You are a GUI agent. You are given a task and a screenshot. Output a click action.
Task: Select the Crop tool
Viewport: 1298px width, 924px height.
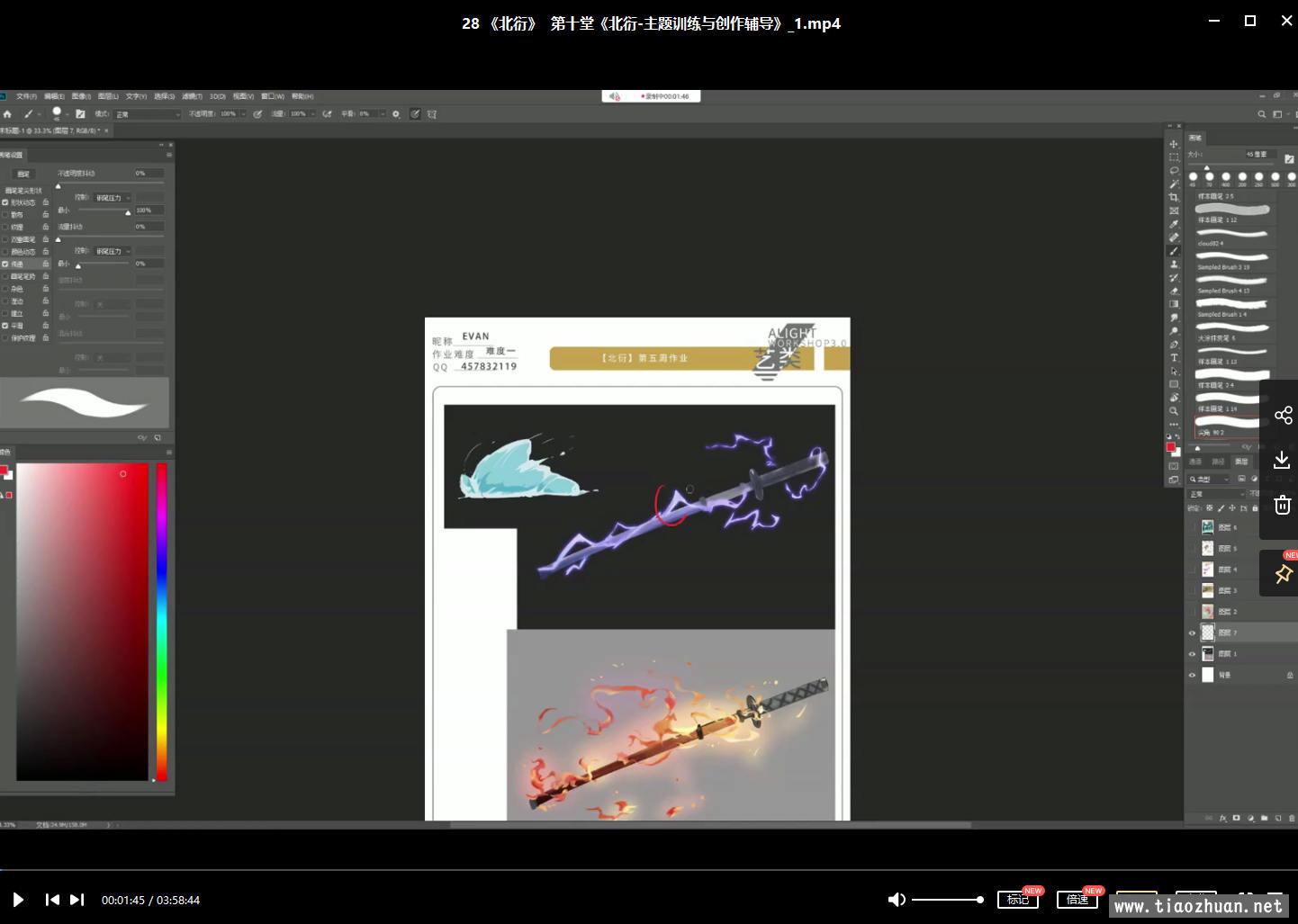coord(1174,197)
